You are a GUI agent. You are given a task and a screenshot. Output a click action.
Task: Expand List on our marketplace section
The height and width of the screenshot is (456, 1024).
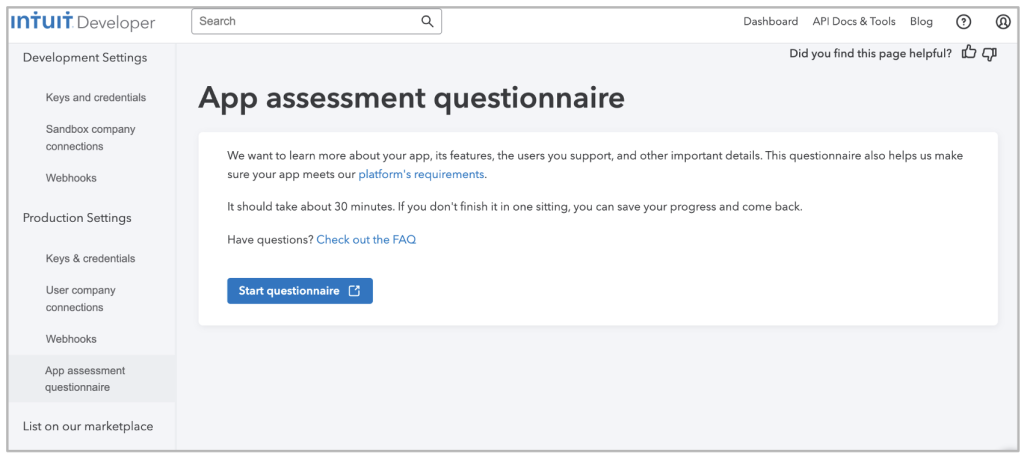pos(88,427)
